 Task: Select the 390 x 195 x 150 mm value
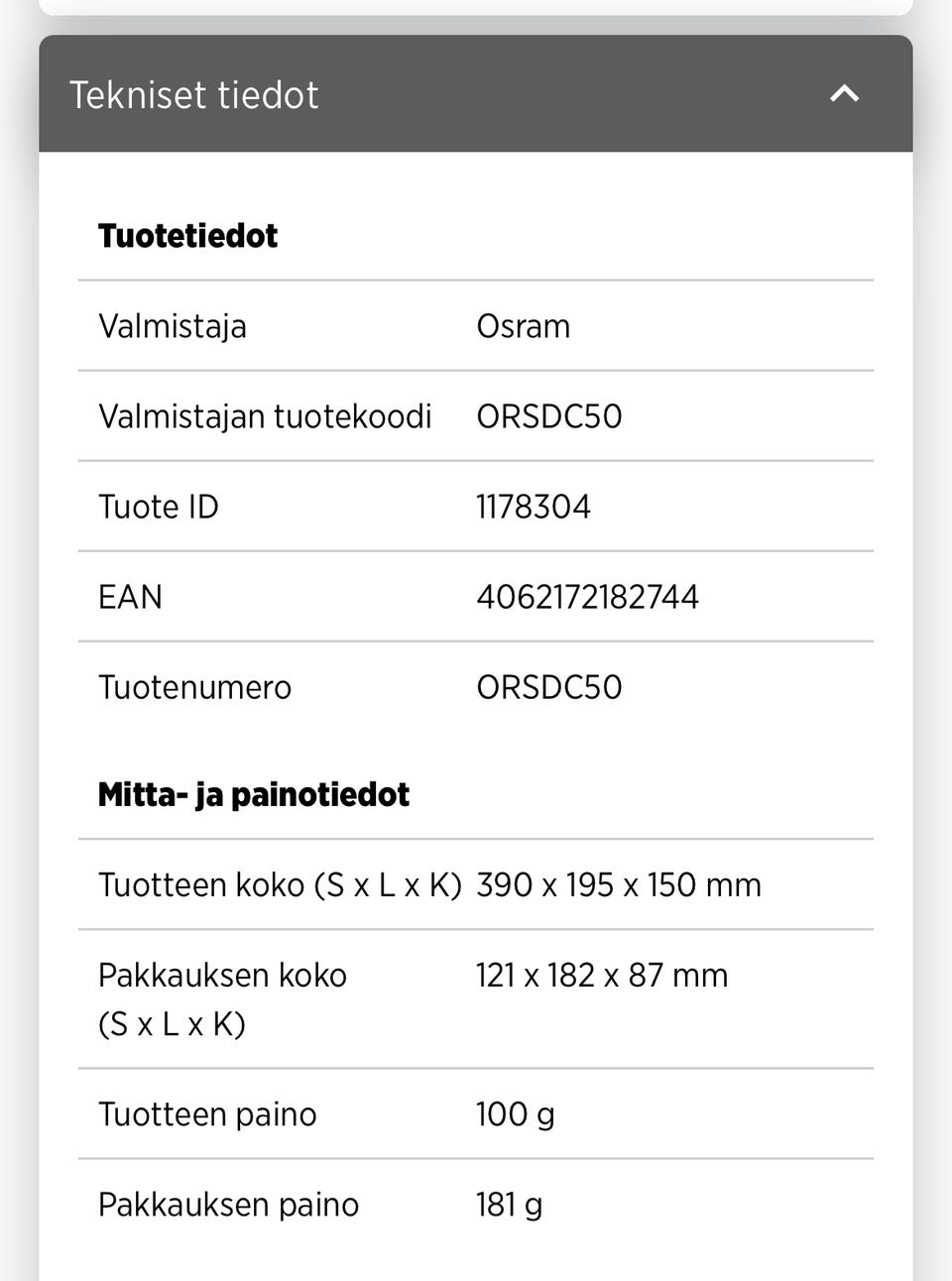[x=618, y=884]
